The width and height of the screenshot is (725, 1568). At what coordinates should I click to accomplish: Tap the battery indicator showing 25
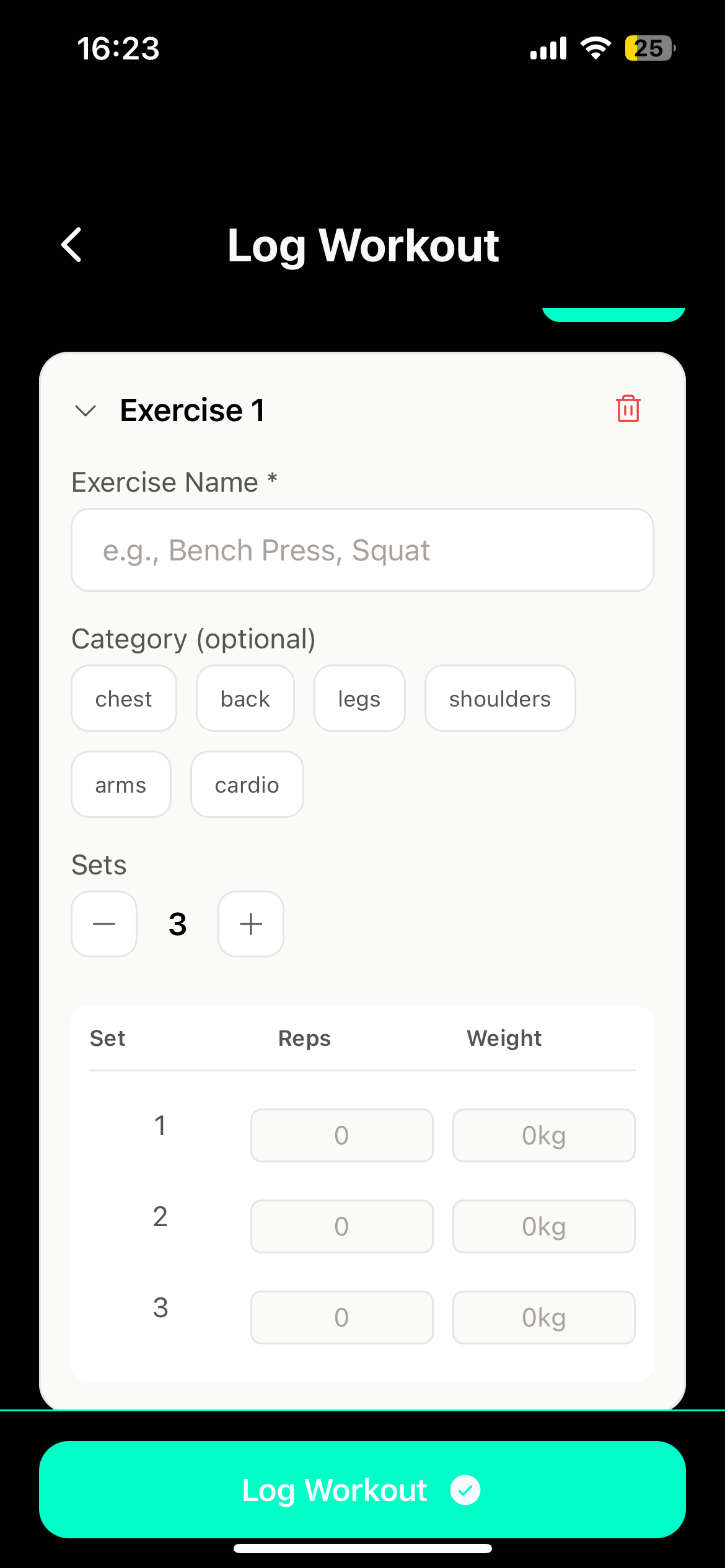pyautogui.click(x=649, y=48)
